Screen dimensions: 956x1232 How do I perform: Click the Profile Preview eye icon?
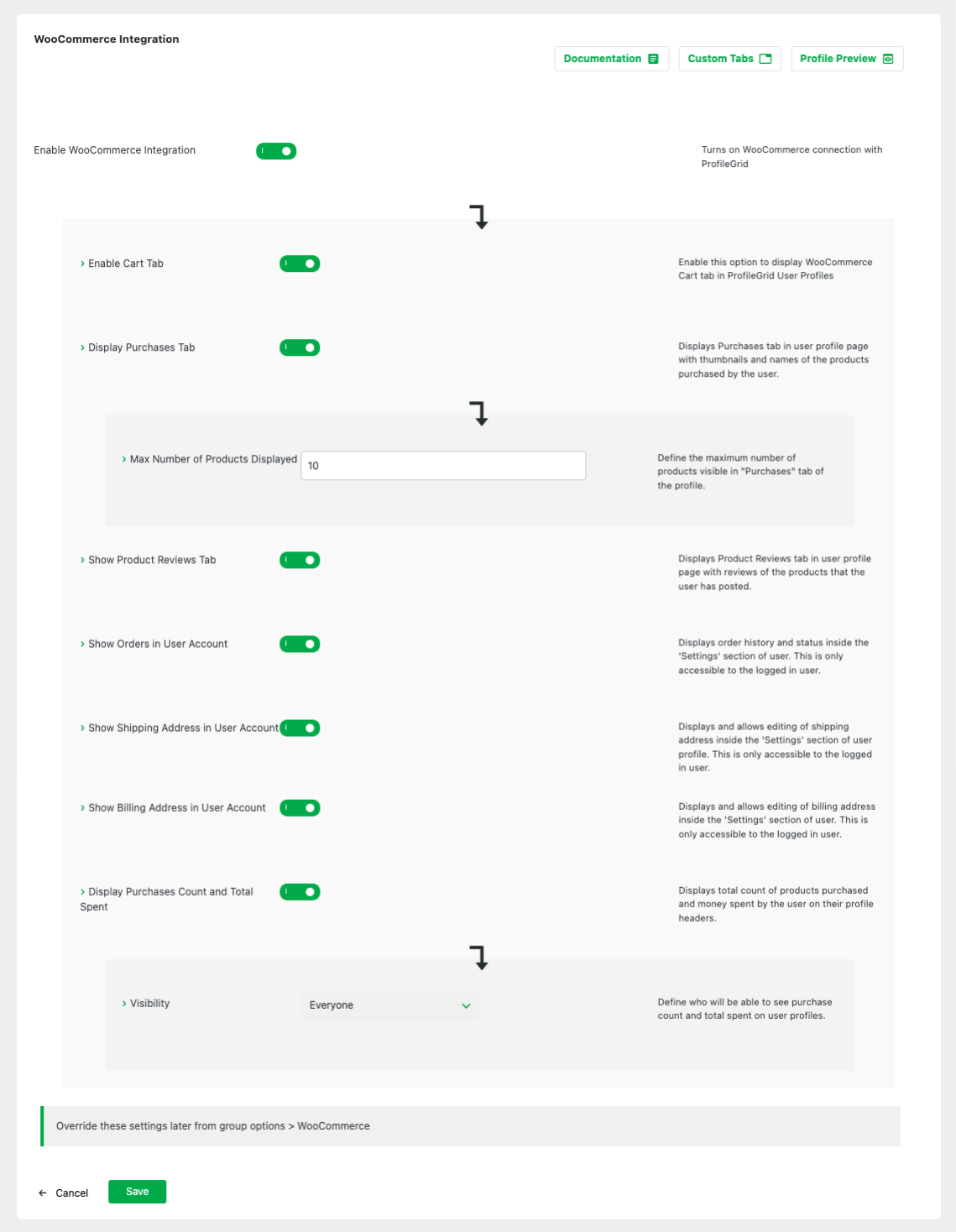(888, 59)
